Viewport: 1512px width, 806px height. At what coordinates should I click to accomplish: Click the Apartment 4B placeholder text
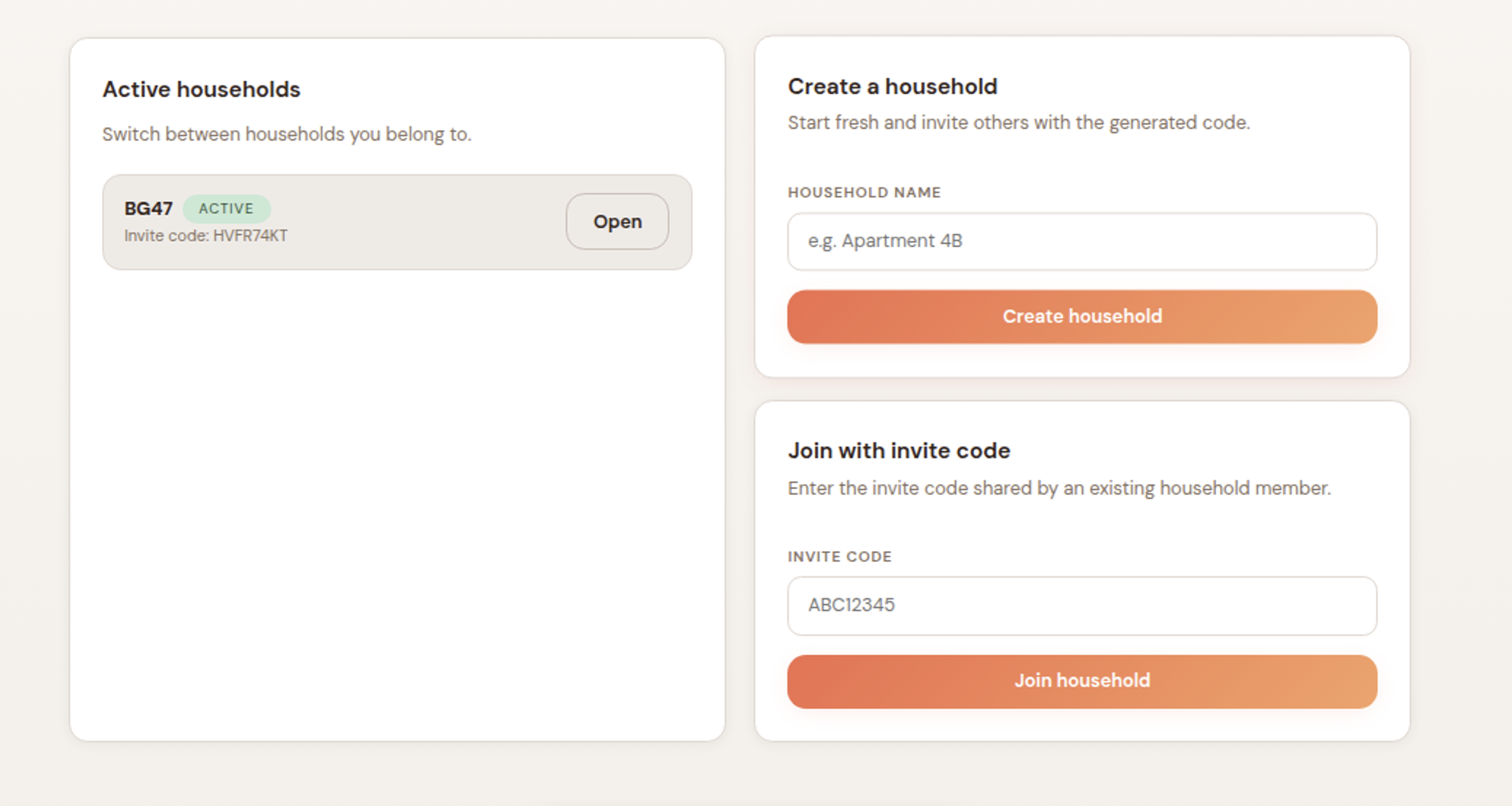885,241
